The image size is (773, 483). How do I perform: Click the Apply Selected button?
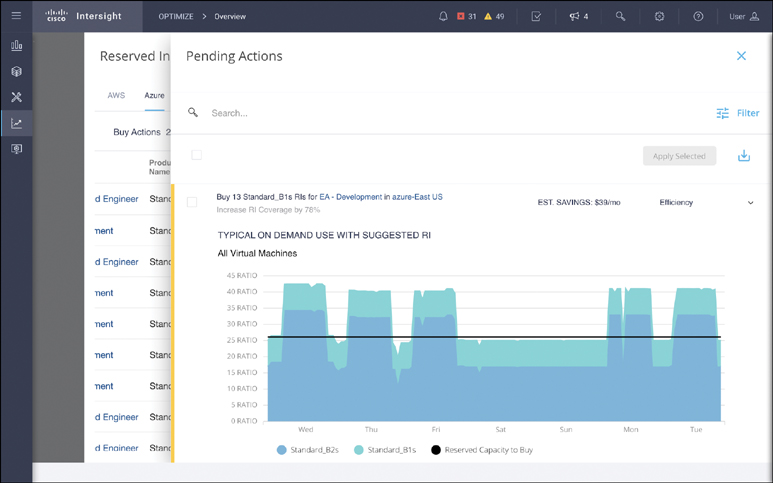[679, 155]
